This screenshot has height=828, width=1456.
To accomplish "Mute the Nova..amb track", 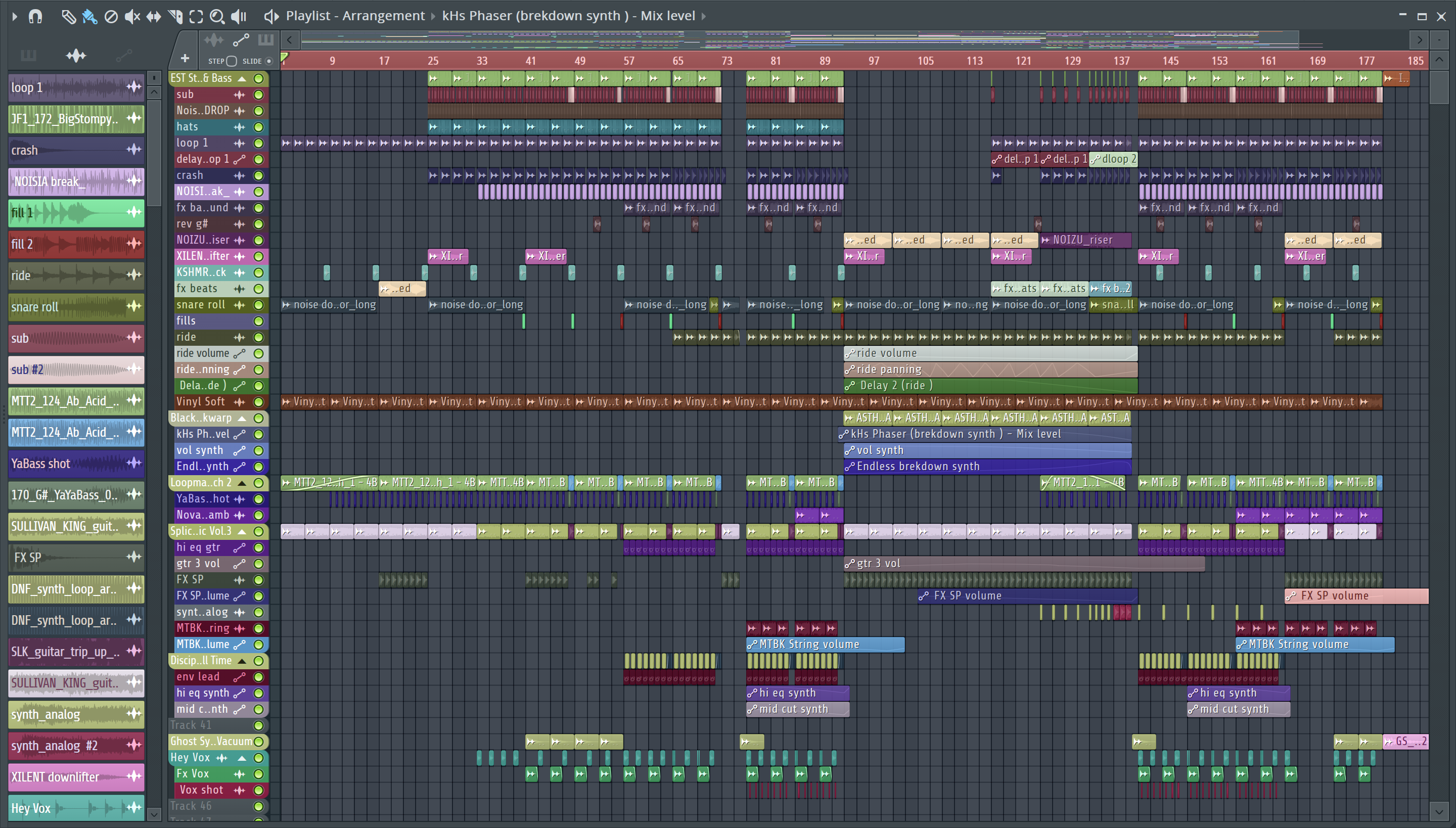I will [259, 515].
